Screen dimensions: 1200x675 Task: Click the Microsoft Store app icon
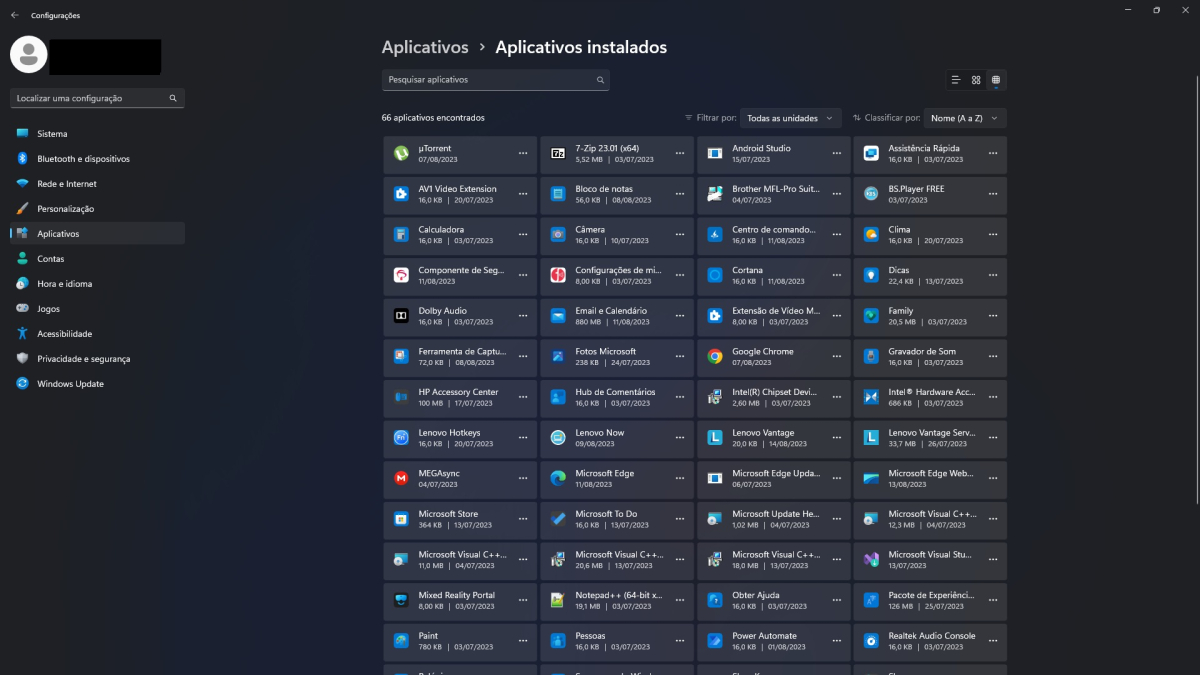coord(401,519)
